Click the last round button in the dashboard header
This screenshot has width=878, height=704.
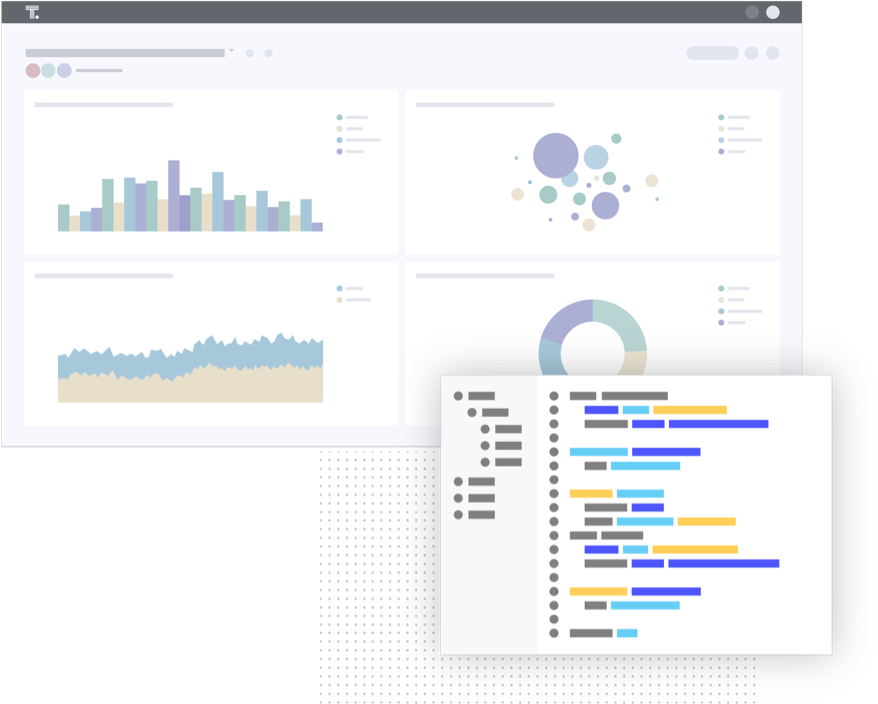pyautogui.click(x=773, y=53)
